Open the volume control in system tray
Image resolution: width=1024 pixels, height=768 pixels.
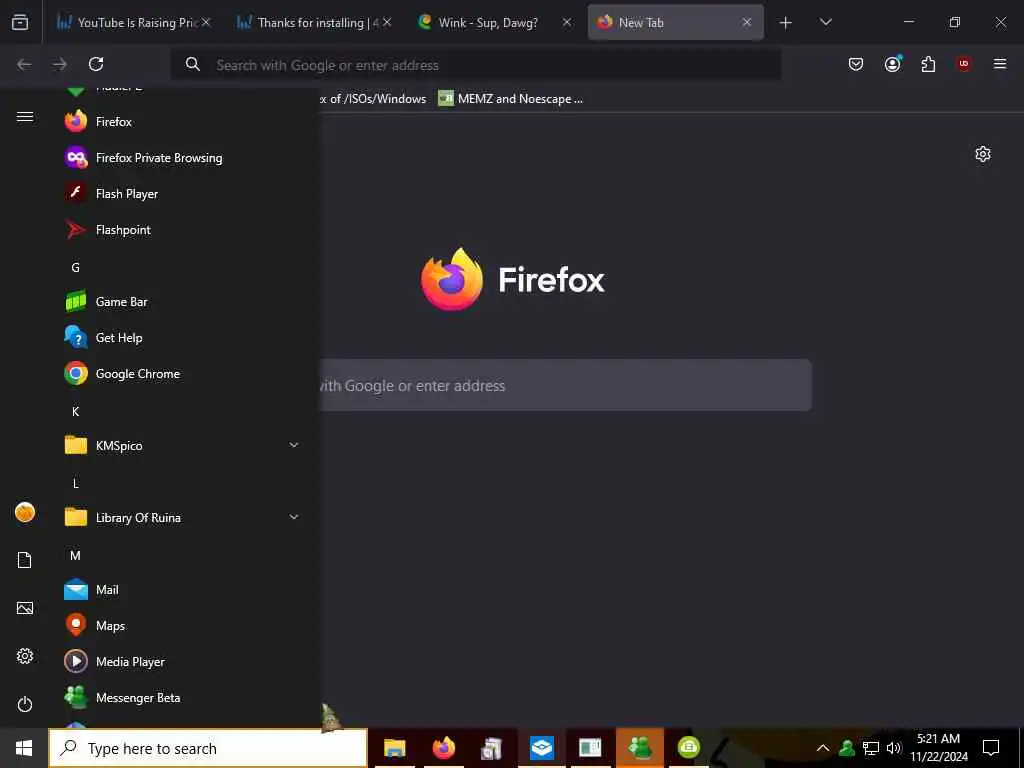[x=894, y=748]
